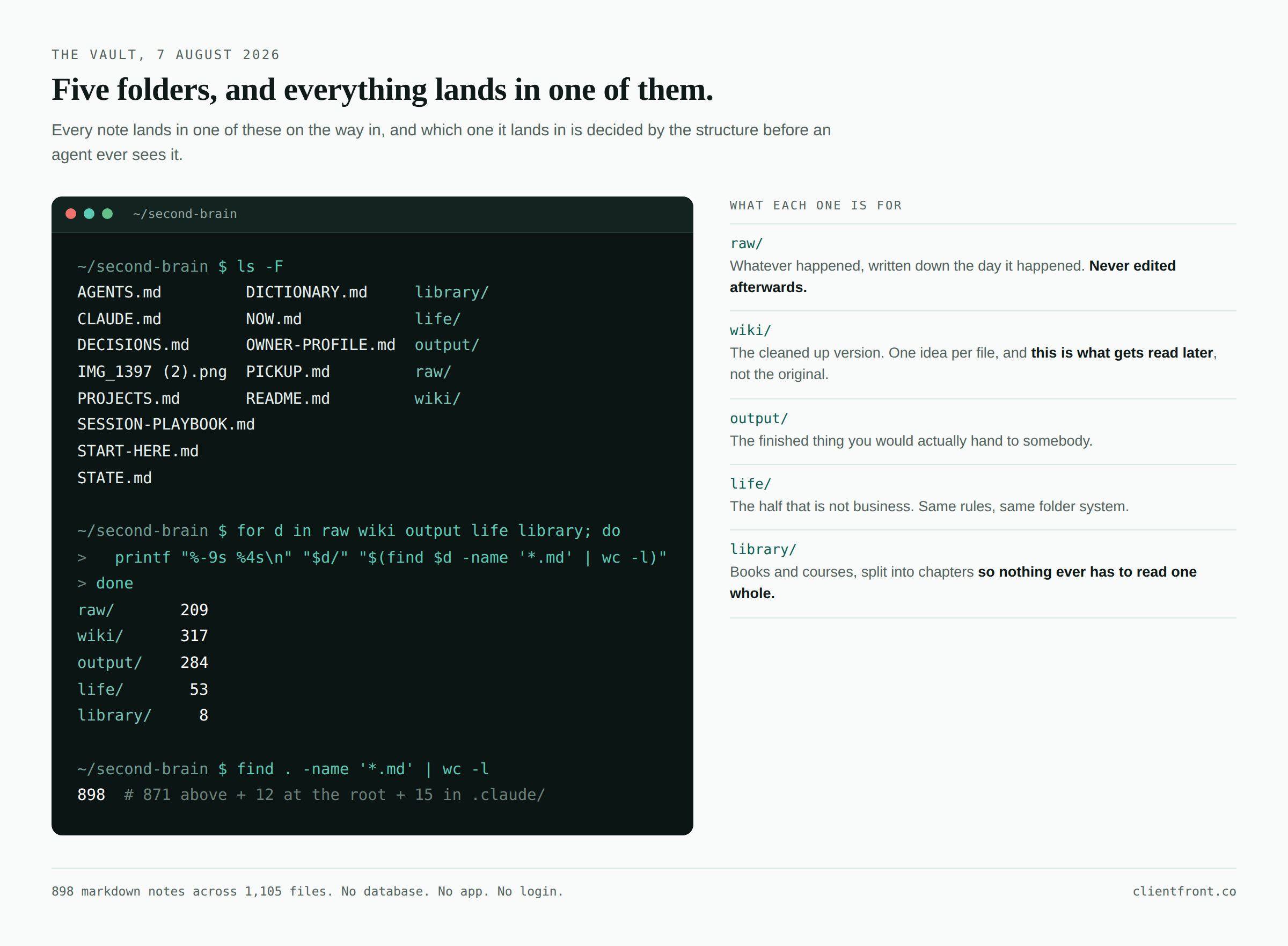Select PICKUP.md in the ls listing
The width and height of the screenshot is (1288, 946).
(288, 372)
